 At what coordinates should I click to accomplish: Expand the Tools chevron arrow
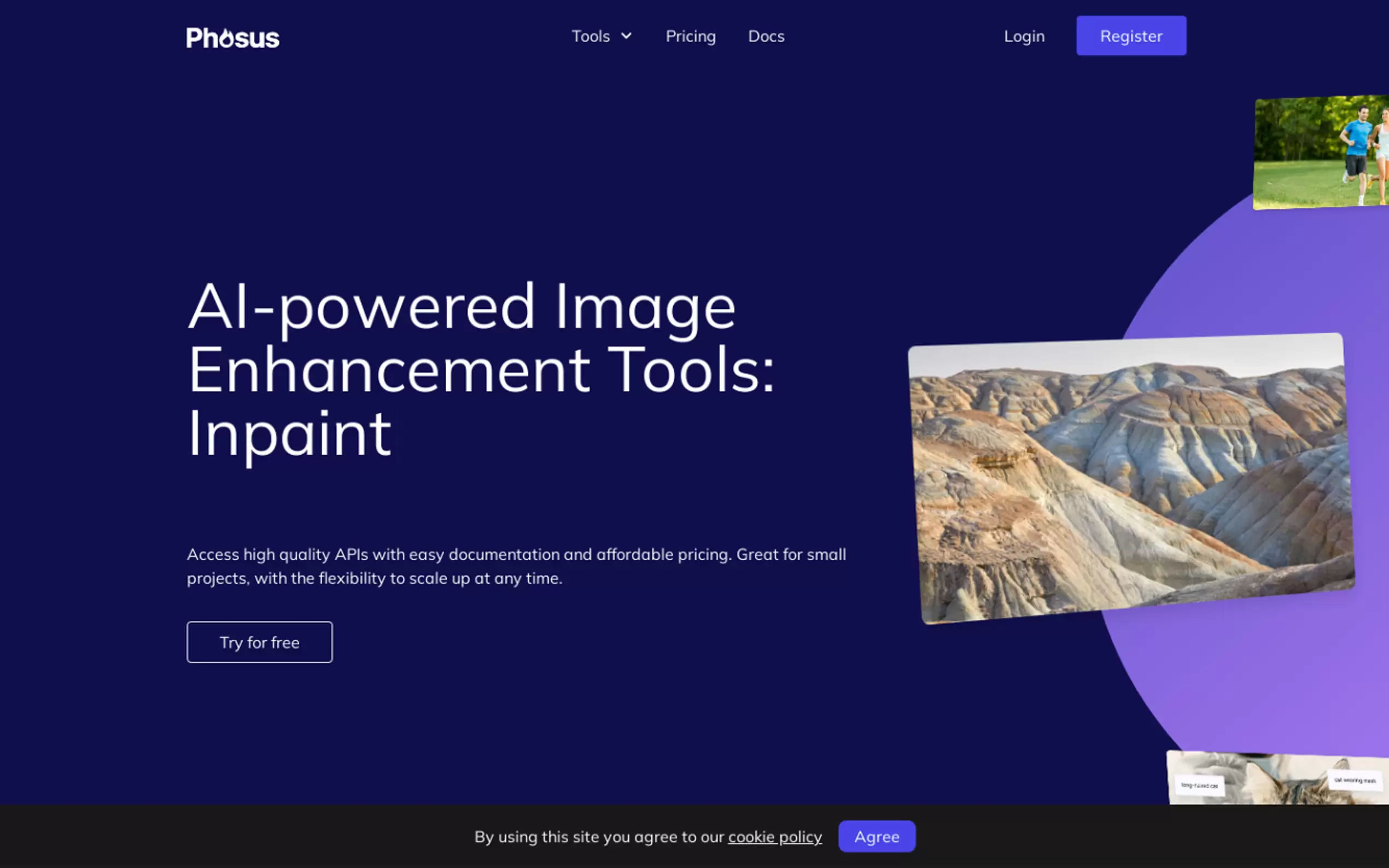click(627, 36)
